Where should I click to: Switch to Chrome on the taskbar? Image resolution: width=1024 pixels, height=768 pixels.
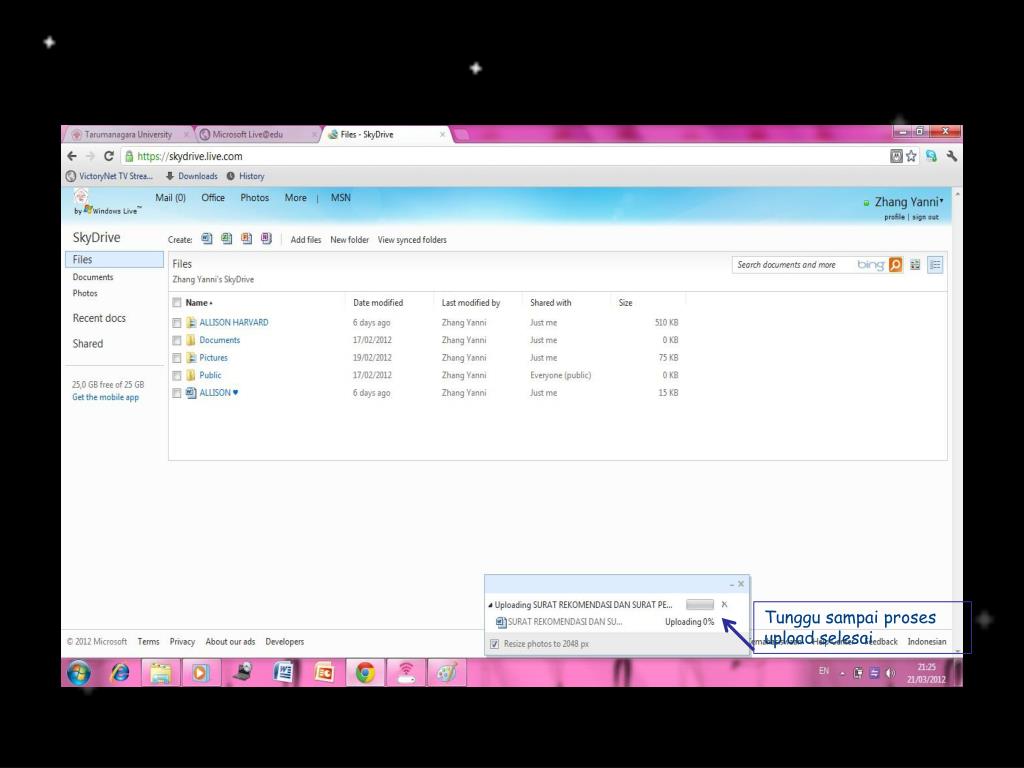point(365,672)
